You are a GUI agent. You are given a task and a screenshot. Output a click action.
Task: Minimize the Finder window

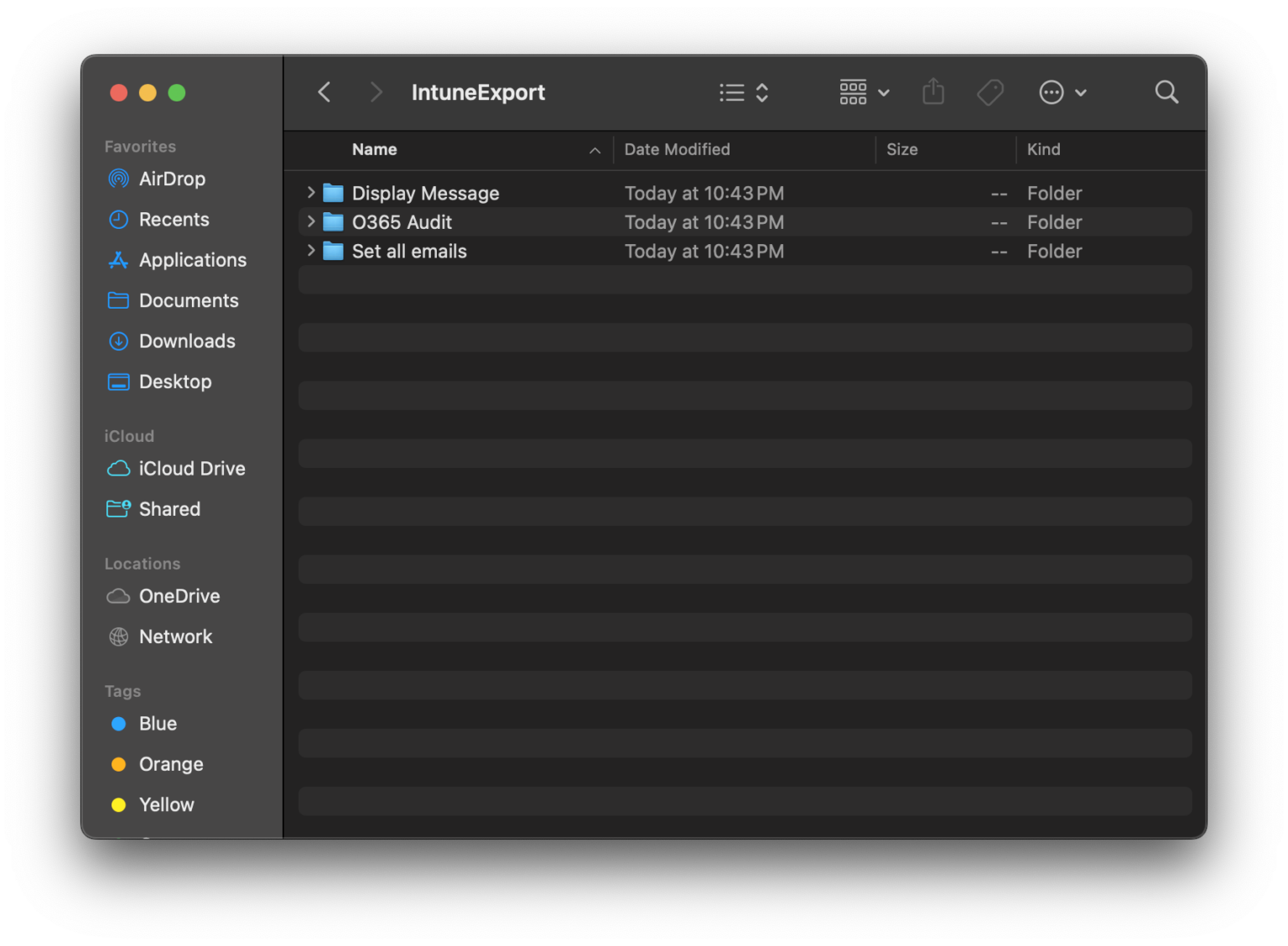[148, 92]
